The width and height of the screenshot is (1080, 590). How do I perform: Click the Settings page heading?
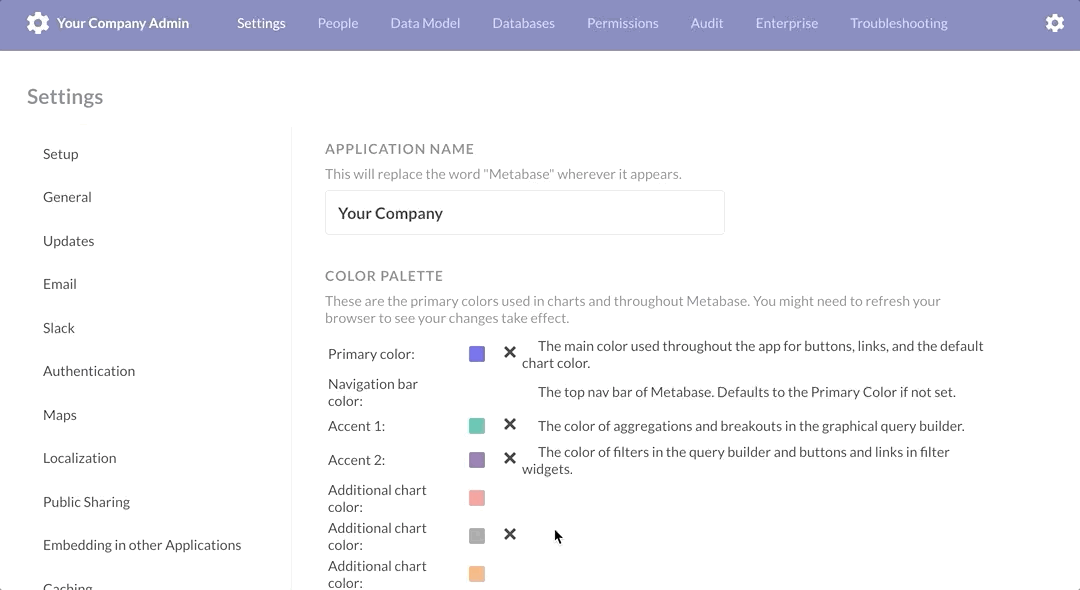coord(65,96)
